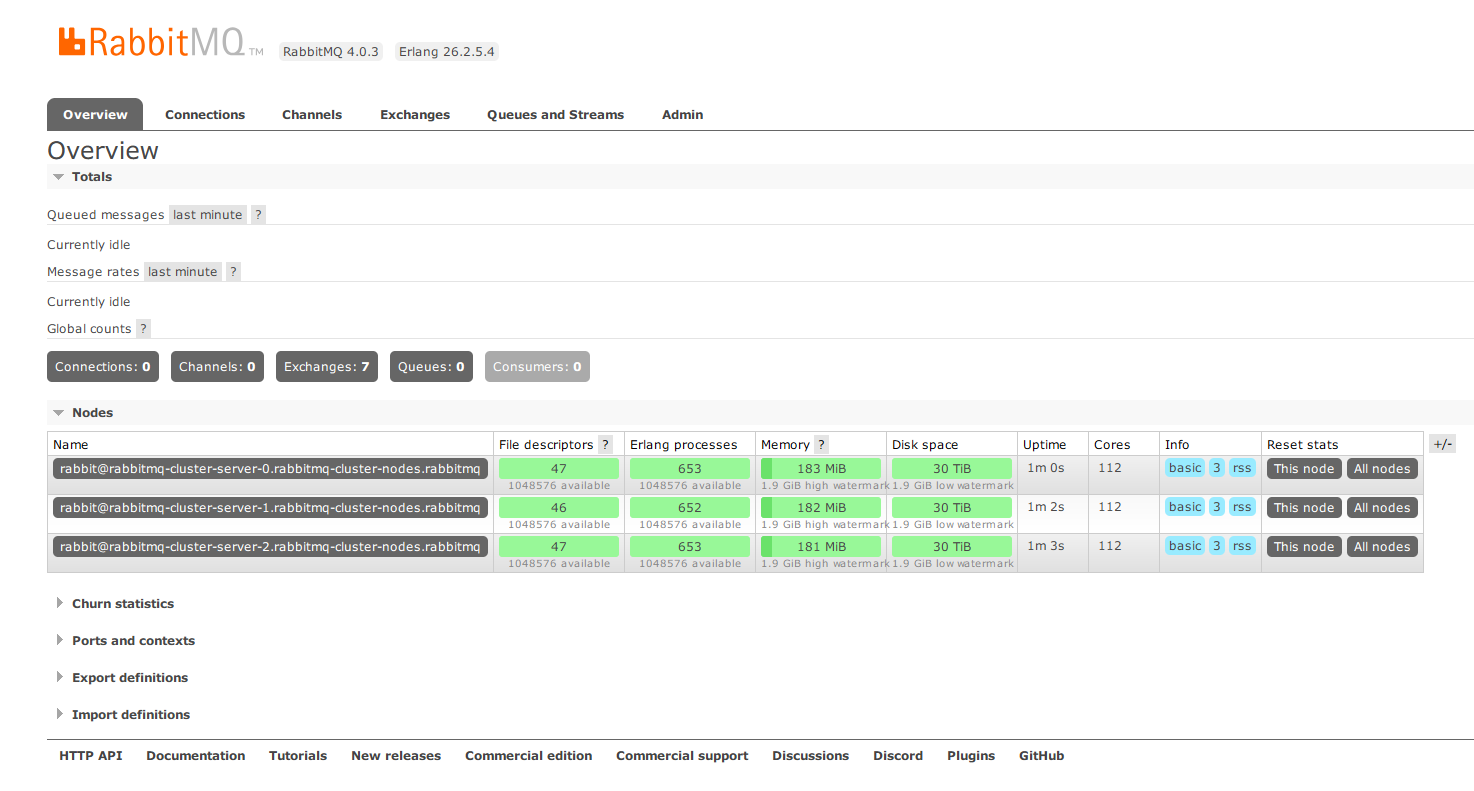The height and width of the screenshot is (791, 1474).
Task: Click the Queues: 0 count button
Action: pos(431,367)
